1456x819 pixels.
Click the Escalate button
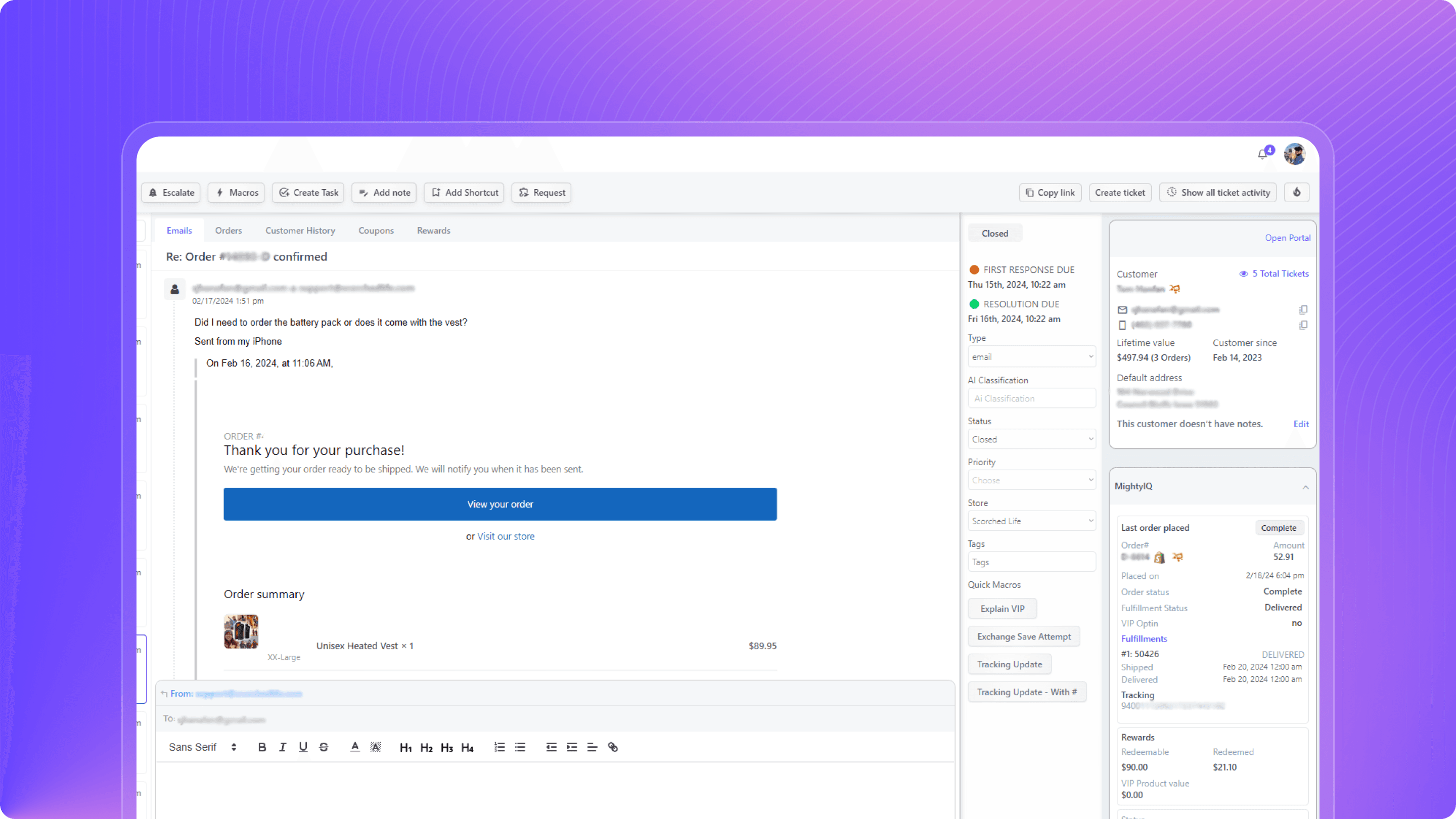click(171, 192)
